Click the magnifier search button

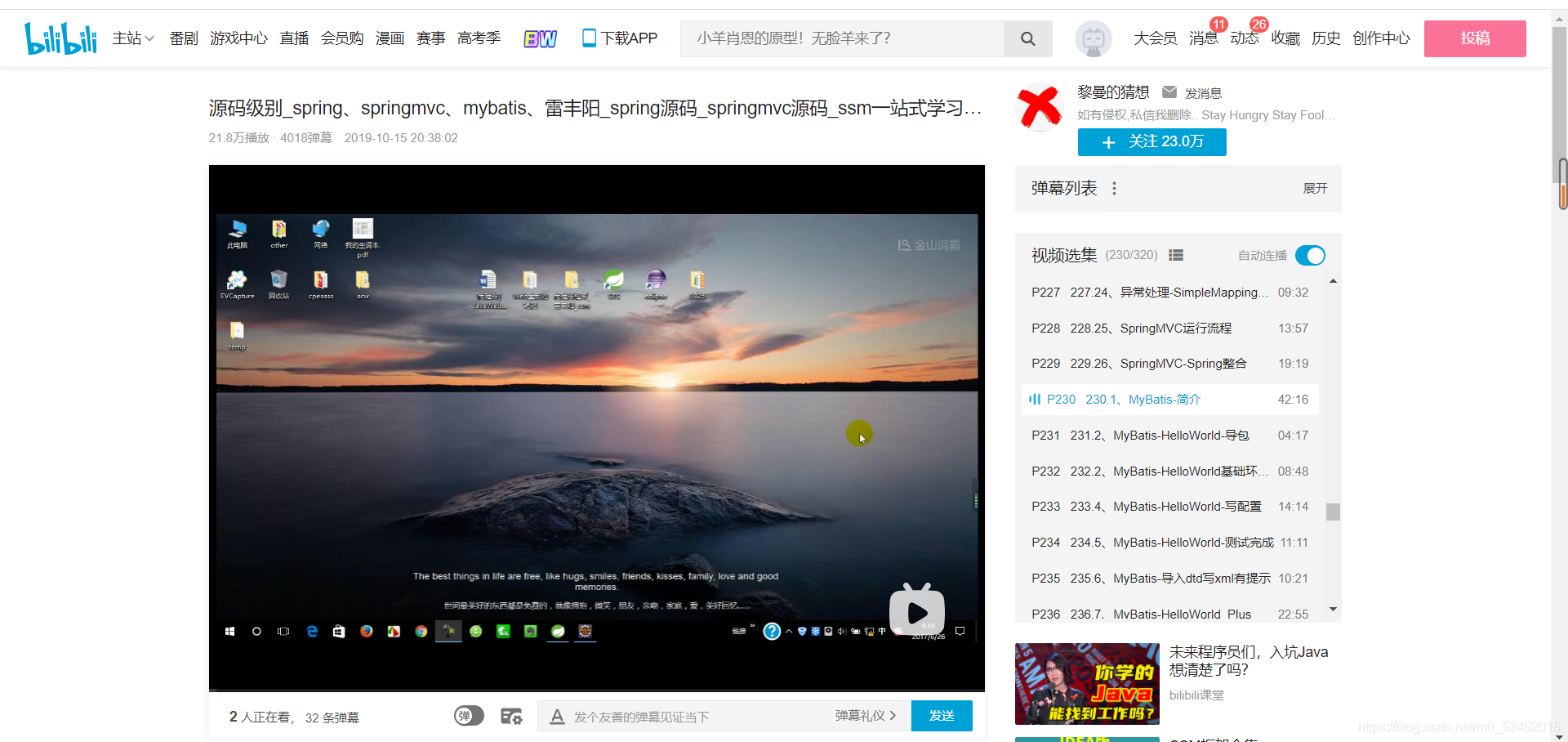coord(1028,38)
